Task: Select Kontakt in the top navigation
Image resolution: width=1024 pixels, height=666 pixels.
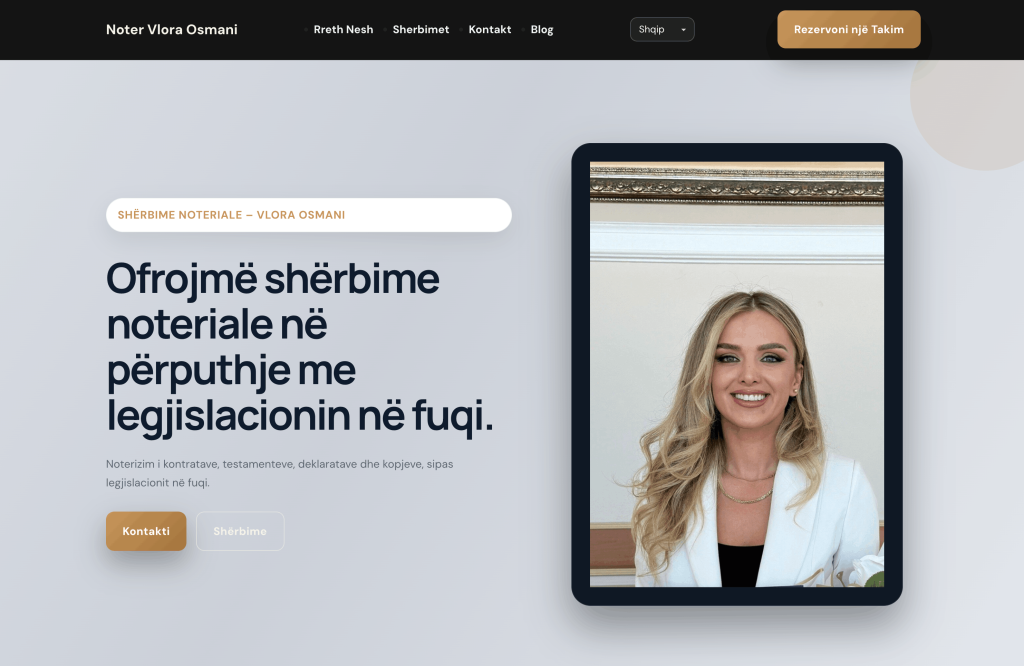Action: click(x=490, y=30)
